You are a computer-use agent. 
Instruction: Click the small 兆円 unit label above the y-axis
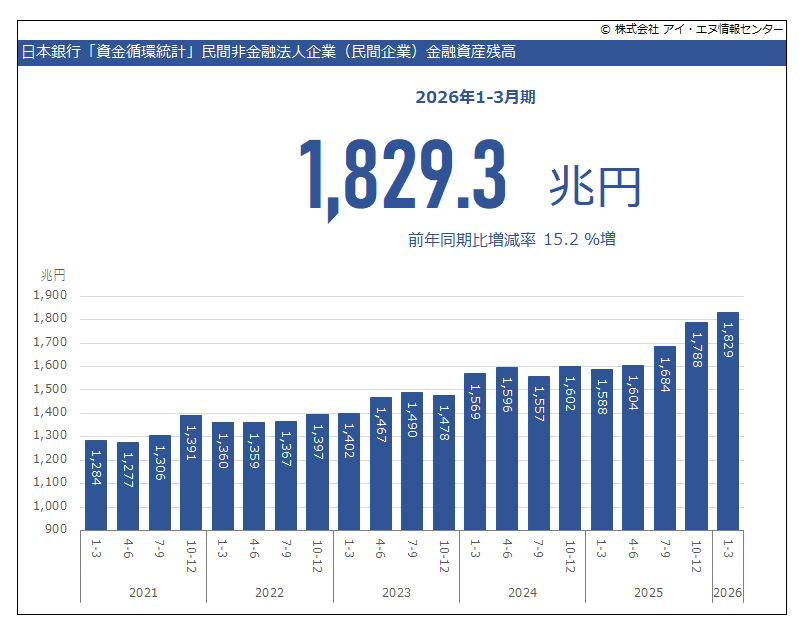click(53, 275)
